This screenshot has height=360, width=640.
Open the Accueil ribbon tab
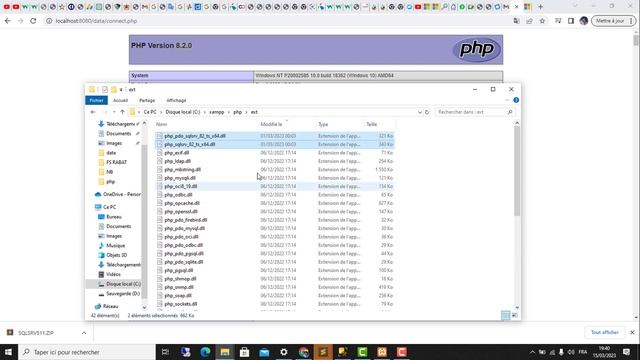(120, 100)
